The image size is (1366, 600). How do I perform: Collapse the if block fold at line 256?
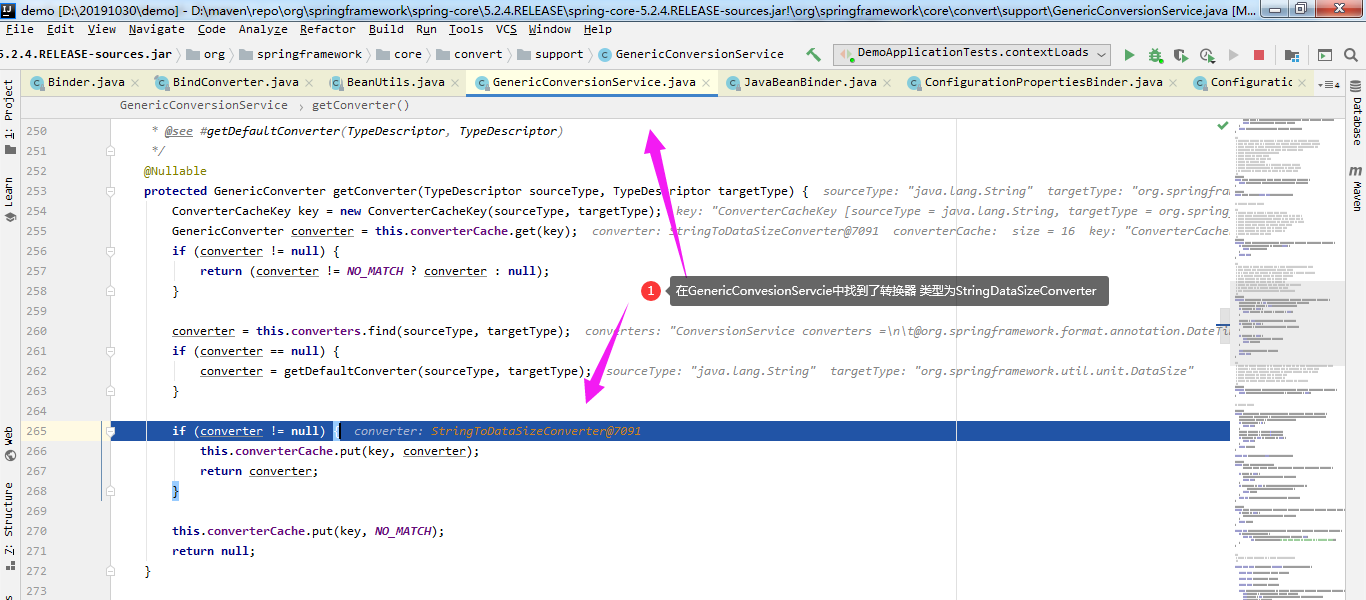(112, 251)
